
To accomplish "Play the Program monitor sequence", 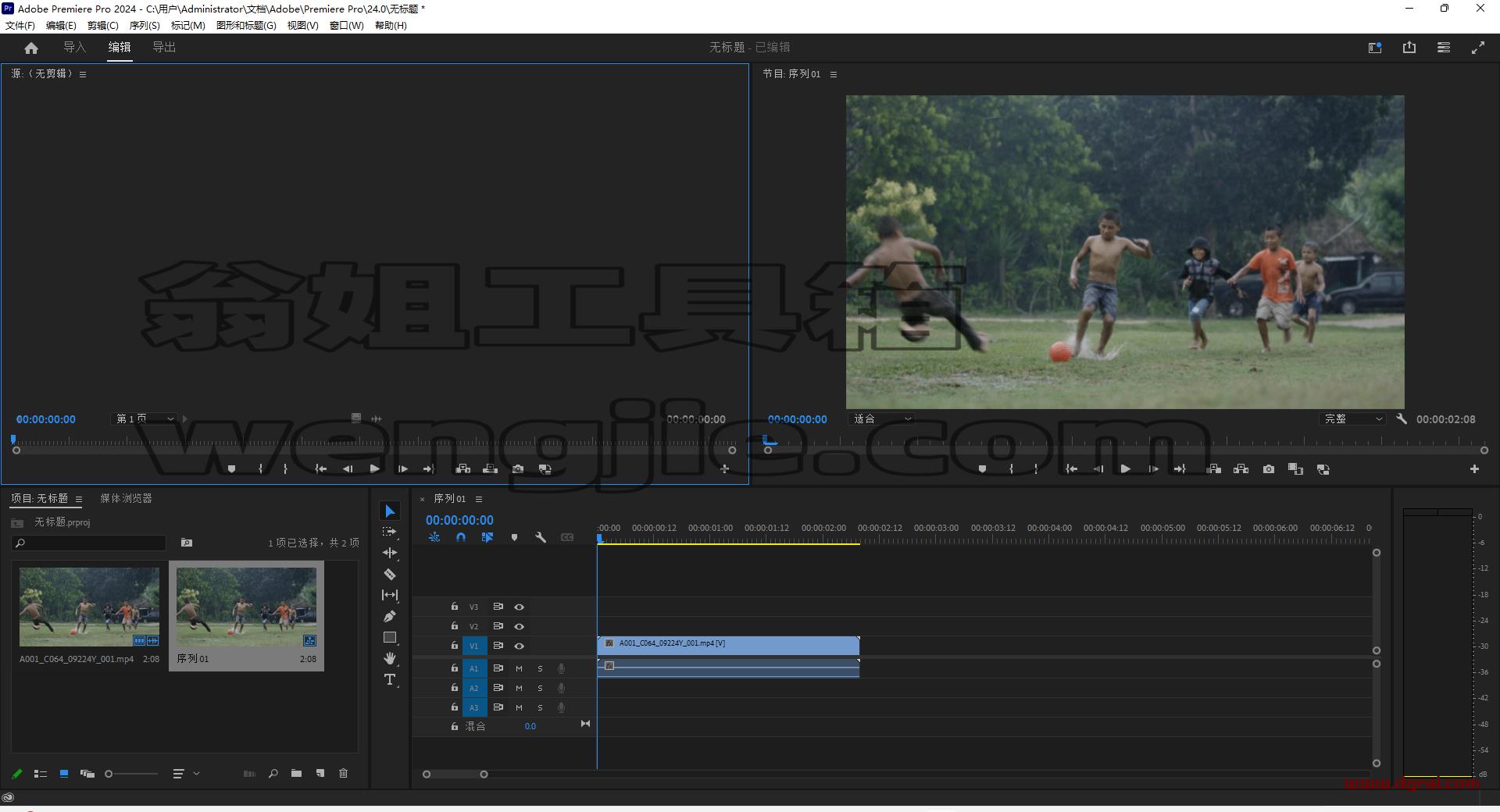I will [1125, 469].
